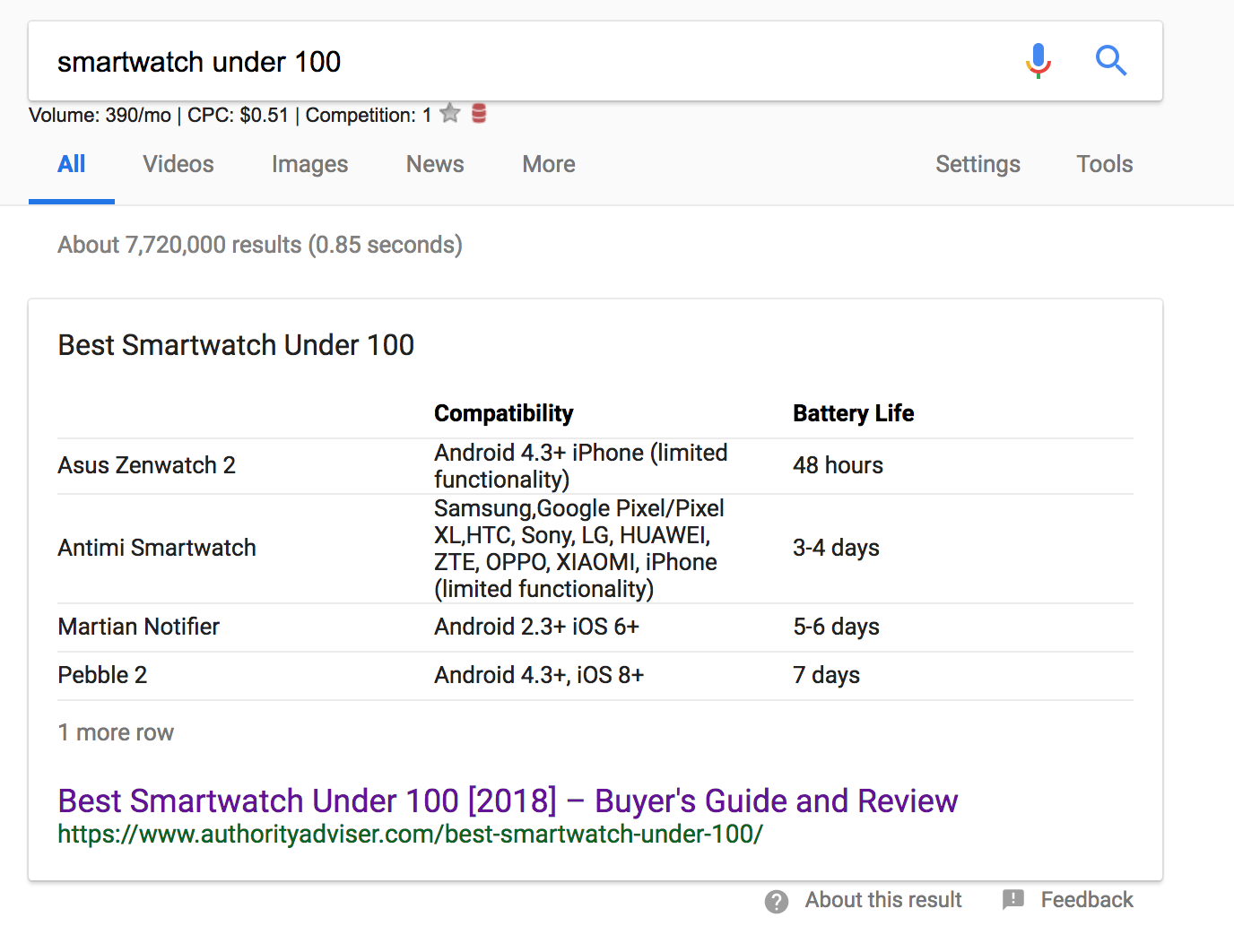The width and height of the screenshot is (1234, 952).
Task: Open the Images search tab
Action: (x=309, y=164)
